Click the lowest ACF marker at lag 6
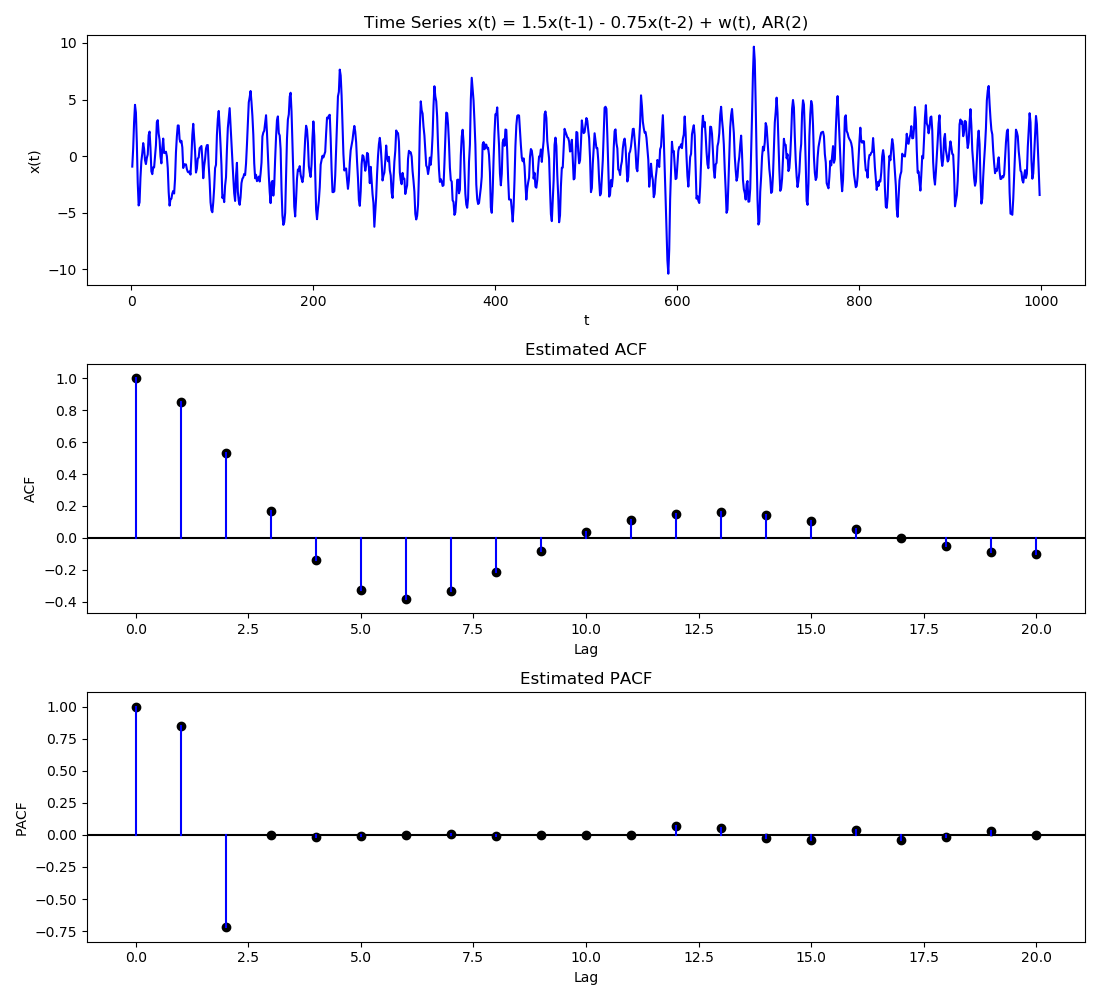Screen dimensions: 1100x1000 coord(406,599)
